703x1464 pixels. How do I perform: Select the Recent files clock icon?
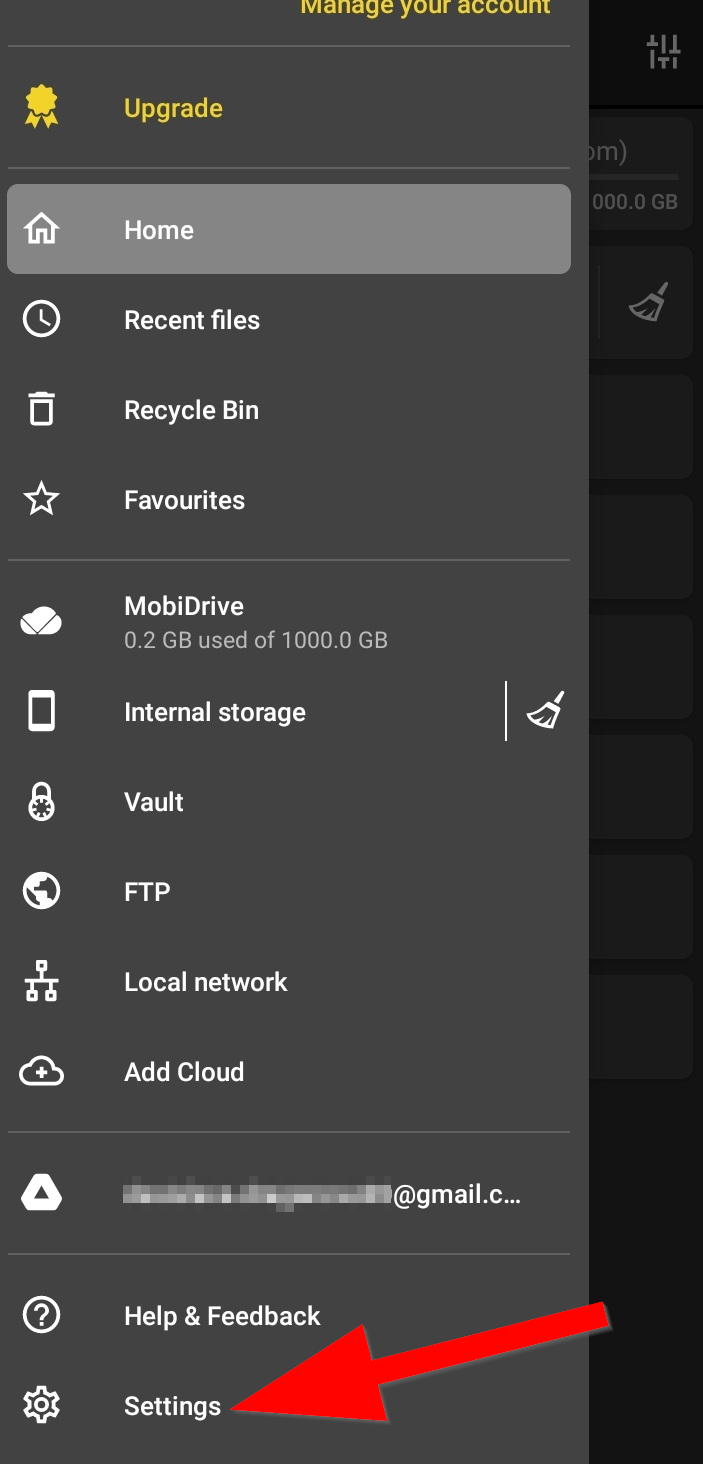[40, 319]
